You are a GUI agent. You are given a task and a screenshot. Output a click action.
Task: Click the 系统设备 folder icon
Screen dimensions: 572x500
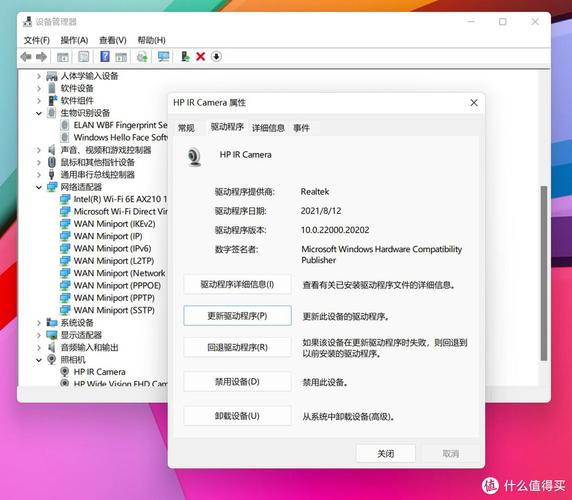[52, 322]
